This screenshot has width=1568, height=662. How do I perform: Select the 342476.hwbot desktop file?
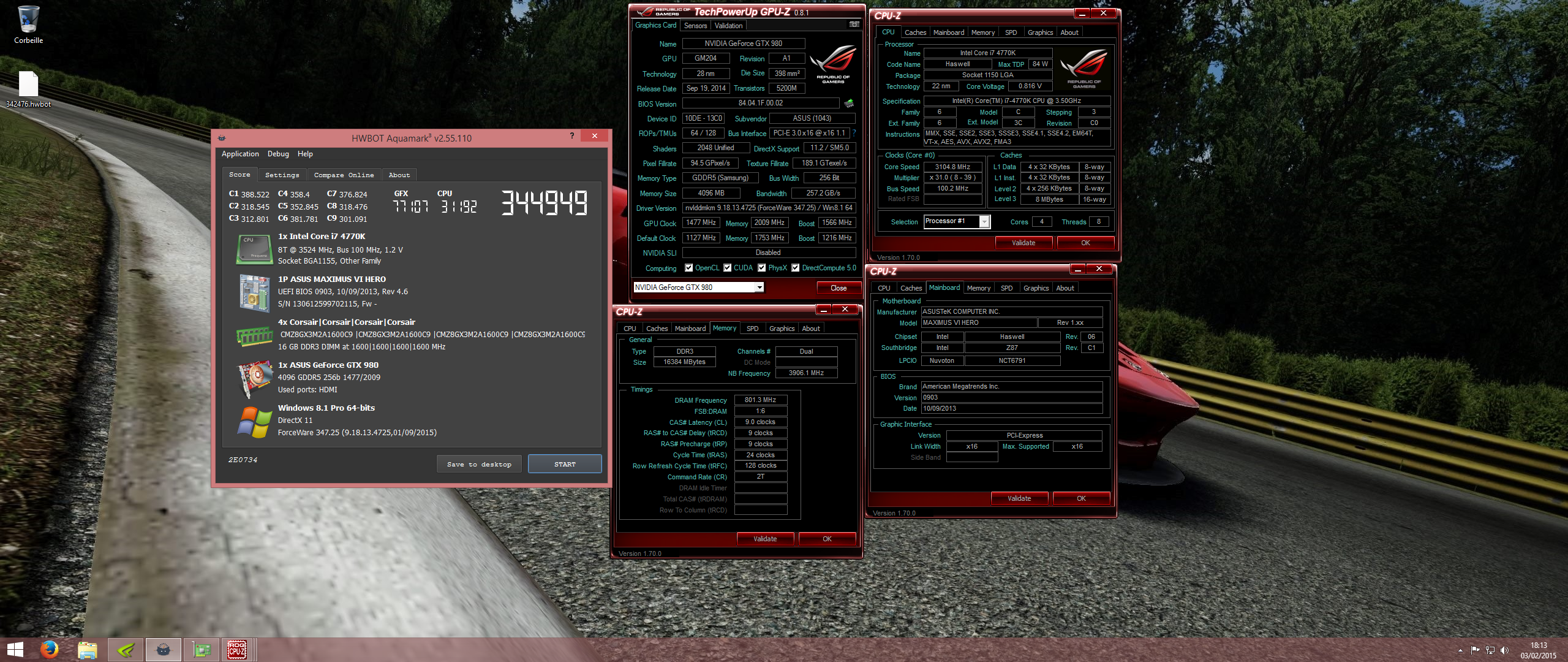coord(28,89)
